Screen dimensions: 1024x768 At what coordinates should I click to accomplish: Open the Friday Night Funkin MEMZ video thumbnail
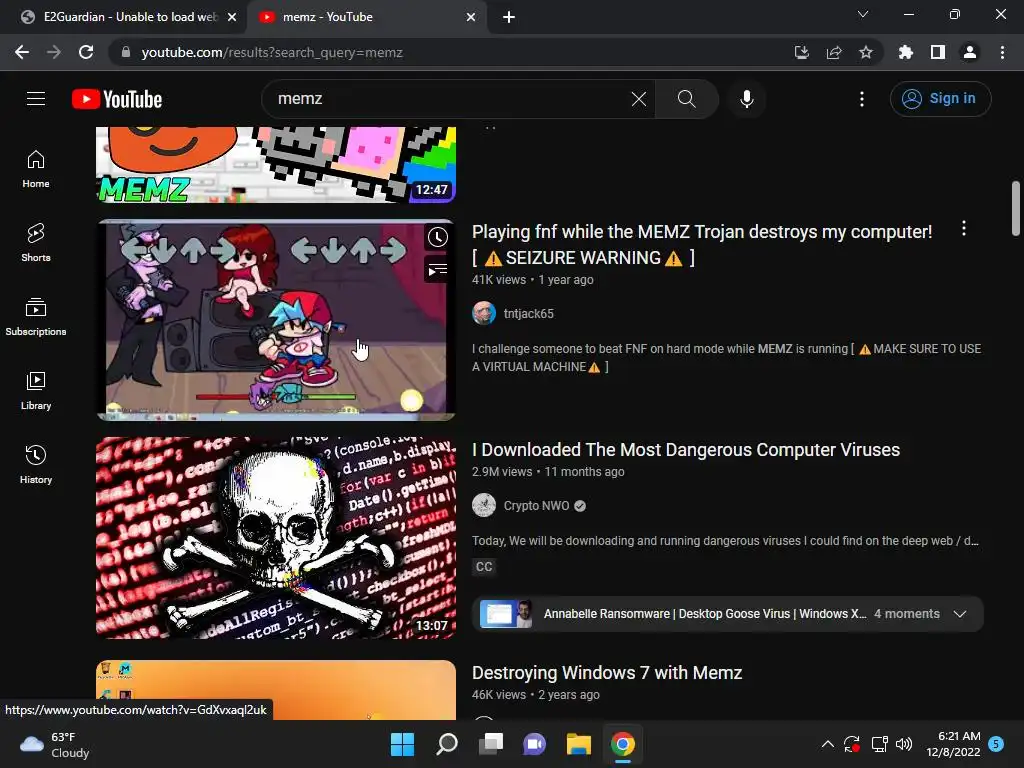pos(276,320)
